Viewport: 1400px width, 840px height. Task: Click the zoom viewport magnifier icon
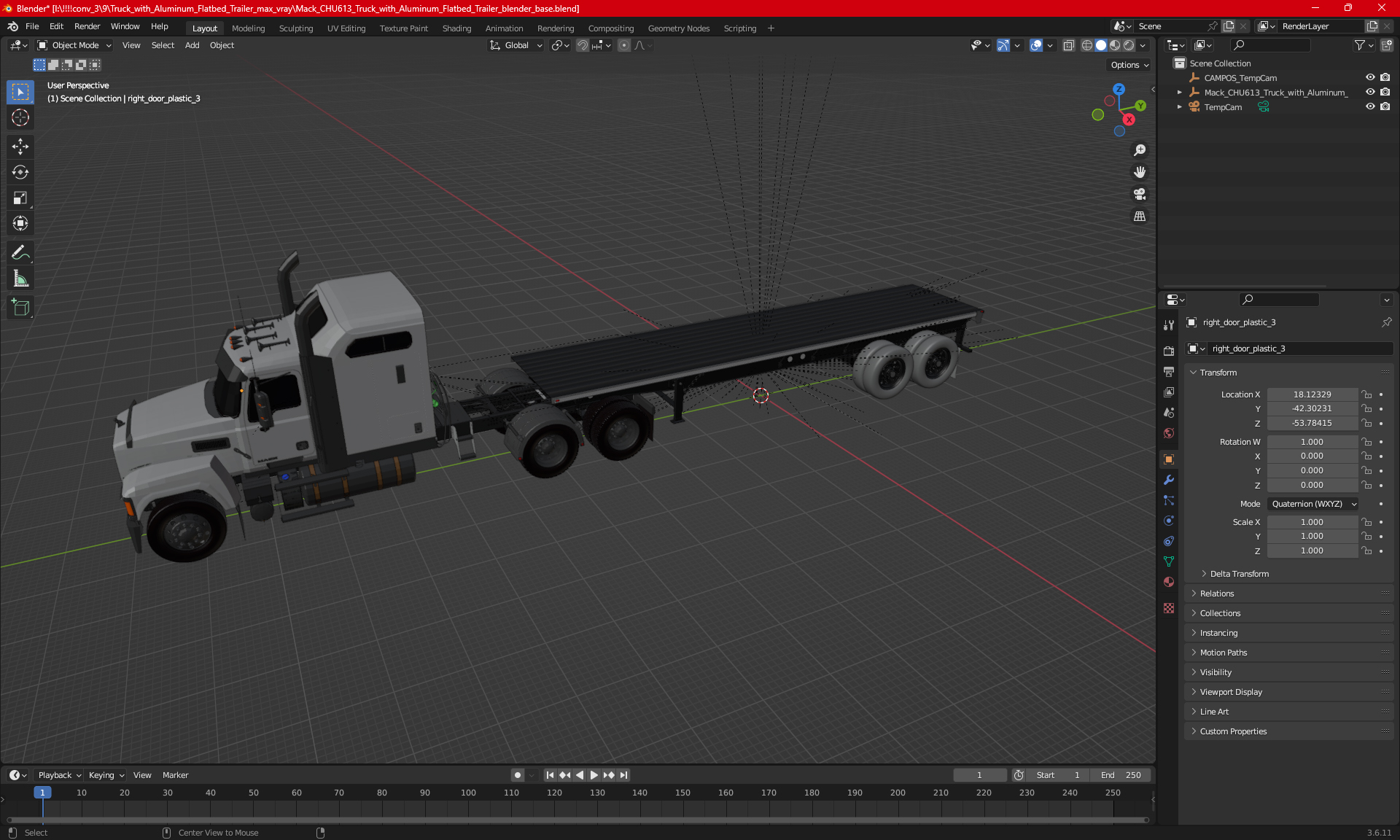coord(1140,150)
